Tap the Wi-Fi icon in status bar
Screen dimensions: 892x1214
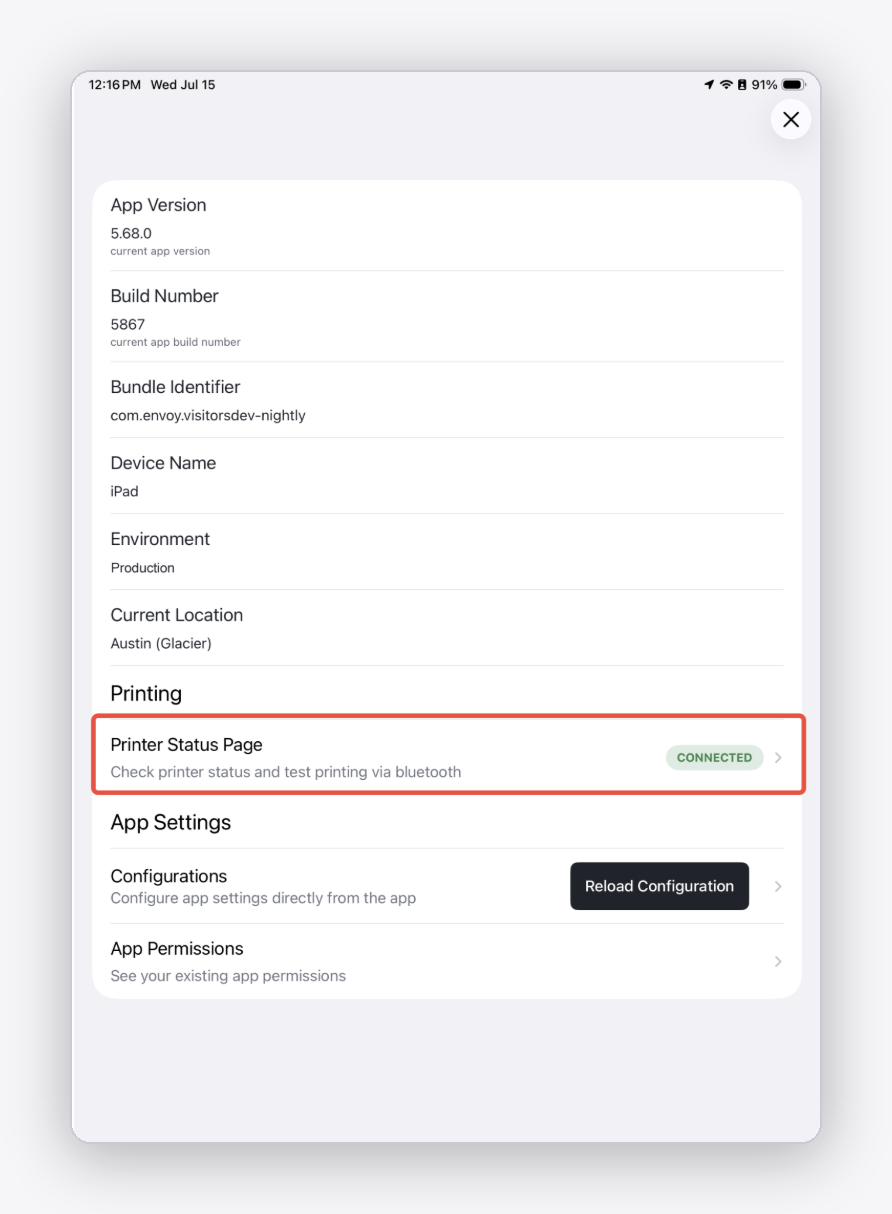(x=726, y=85)
